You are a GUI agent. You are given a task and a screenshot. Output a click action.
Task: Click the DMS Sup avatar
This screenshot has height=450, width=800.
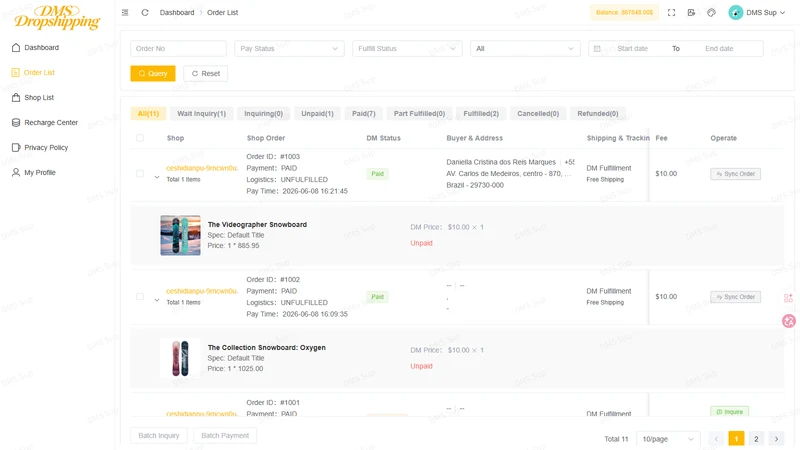[x=735, y=12]
